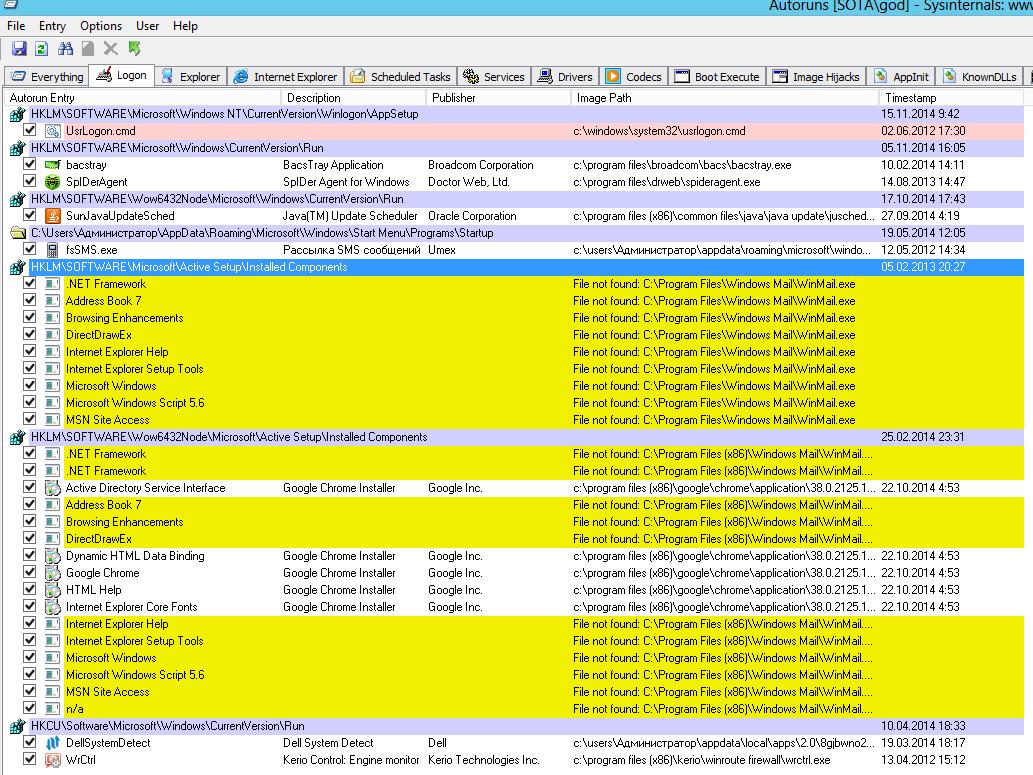Image resolution: width=1033 pixels, height=775 pixels.
Task: Sort by Timestamp column header
Action: point(951,98)
